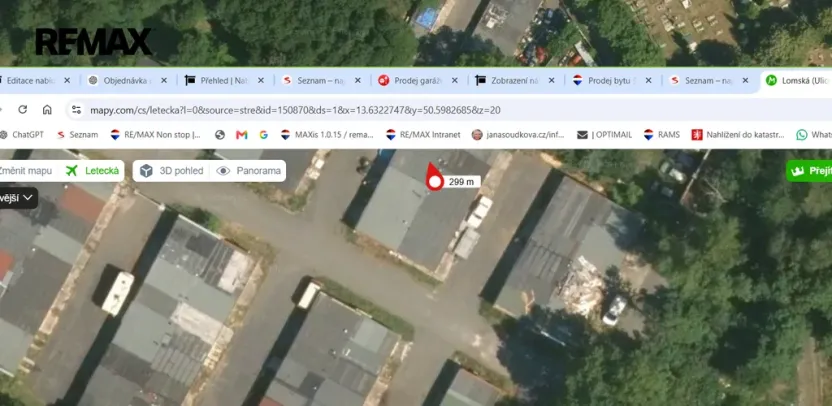Close the Přehled tab
The image size is (832, 406).
pos(261,81)
